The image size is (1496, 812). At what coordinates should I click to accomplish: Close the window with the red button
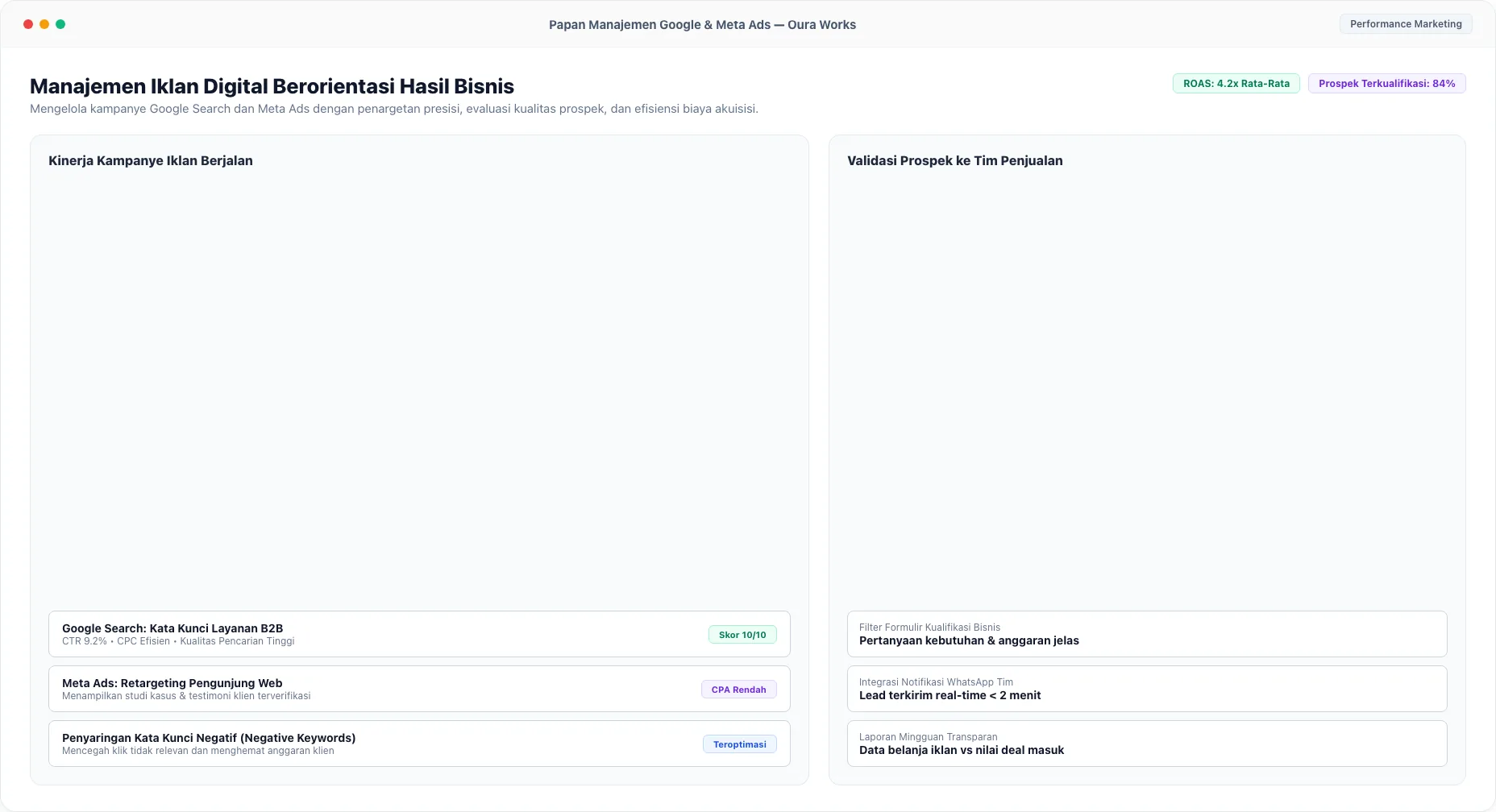28,24
